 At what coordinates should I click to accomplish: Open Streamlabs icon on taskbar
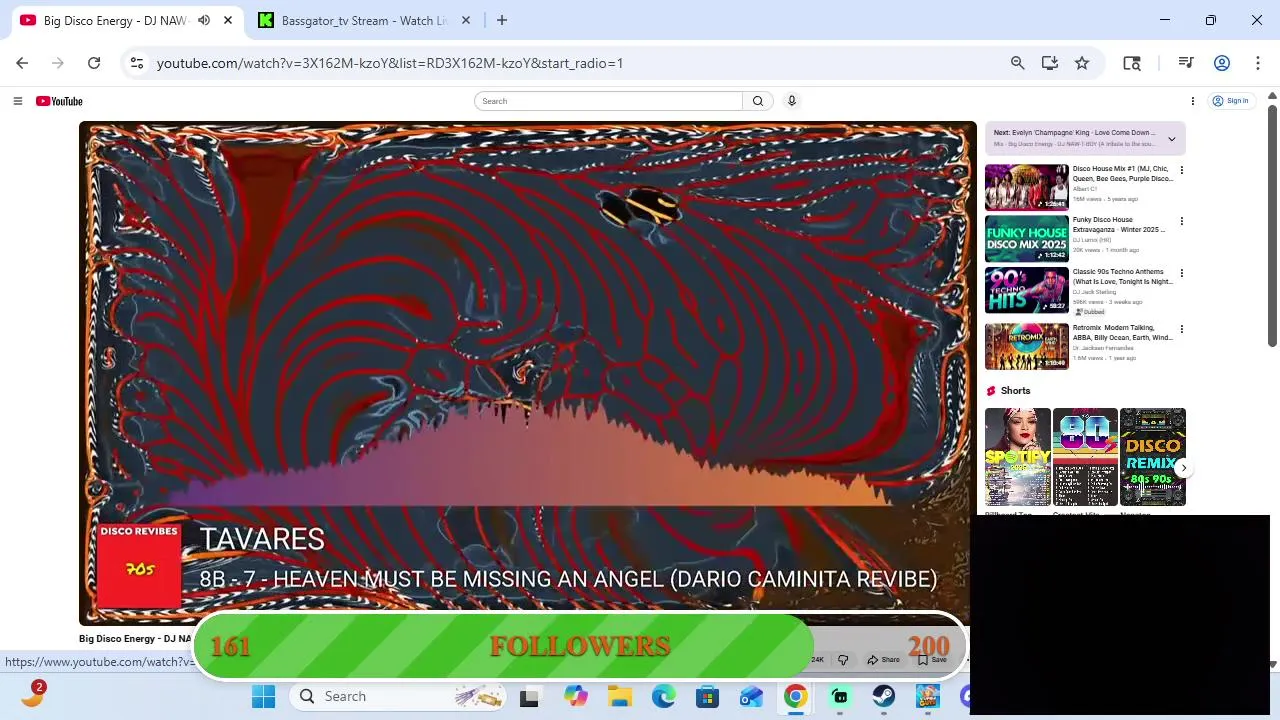(840, 697)
